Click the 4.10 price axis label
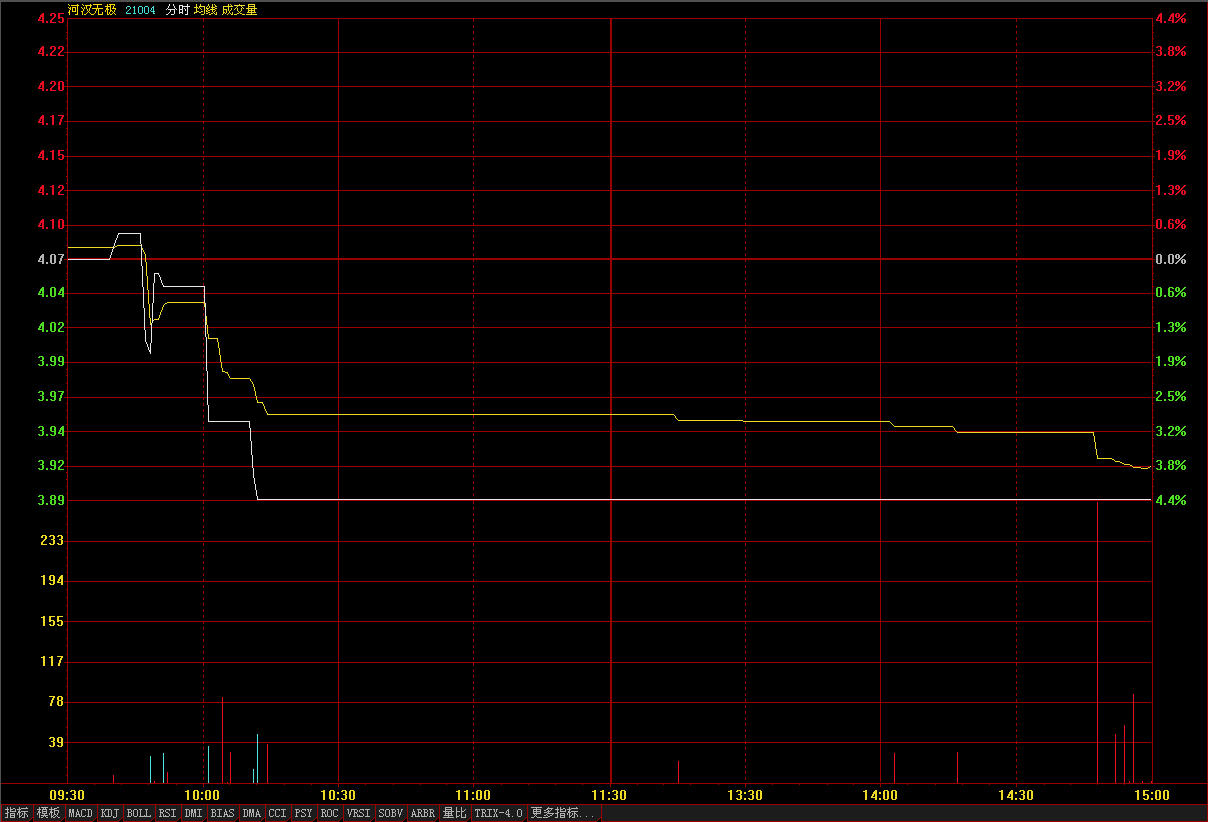 (x=49, y=224)
